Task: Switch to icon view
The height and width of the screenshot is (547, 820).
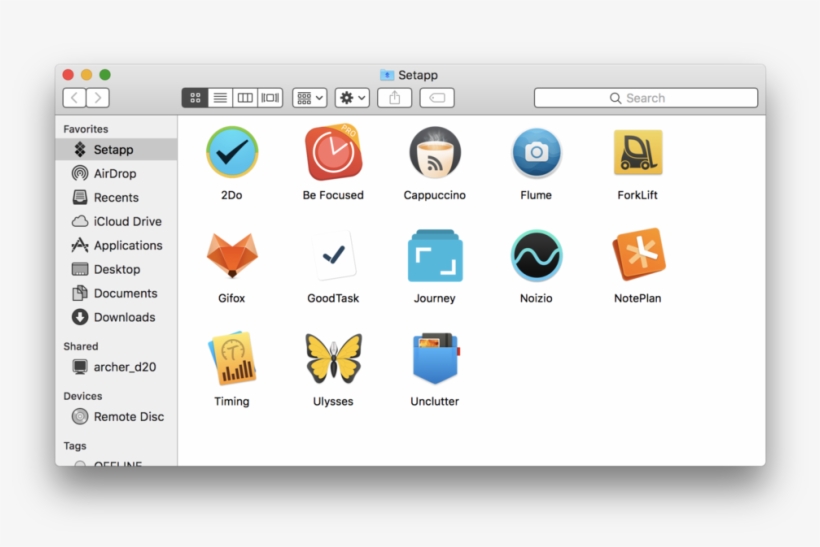Action: pos(195,98)
